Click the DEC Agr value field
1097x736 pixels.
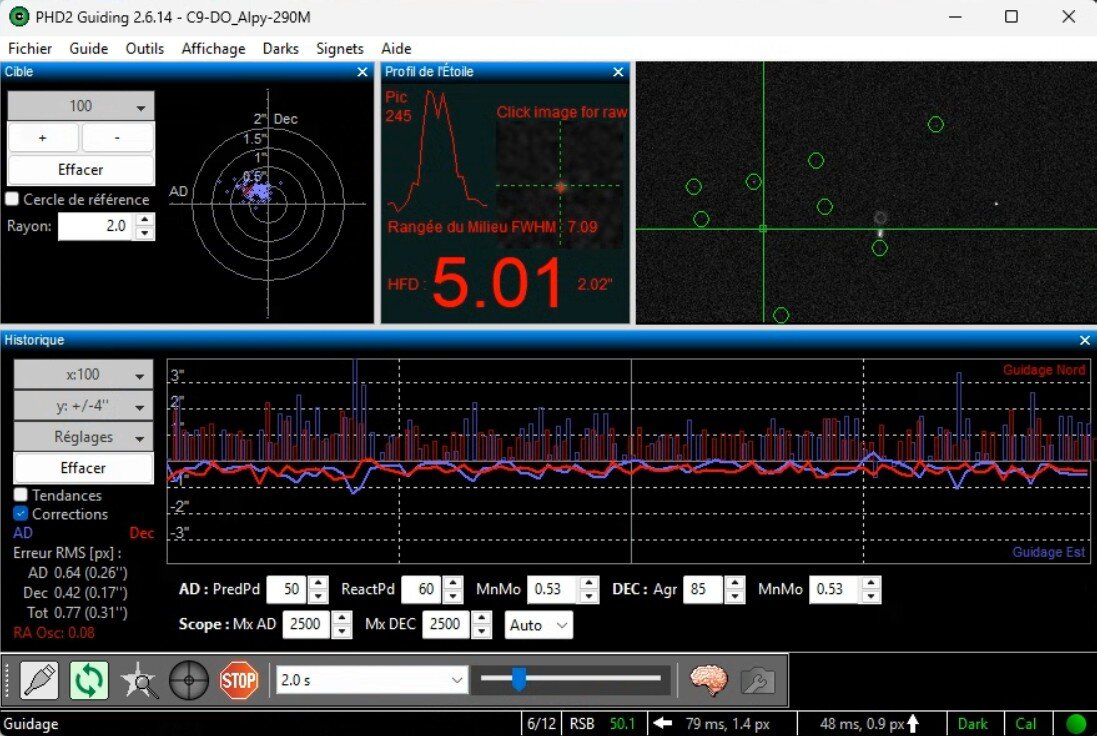[705, 589]
